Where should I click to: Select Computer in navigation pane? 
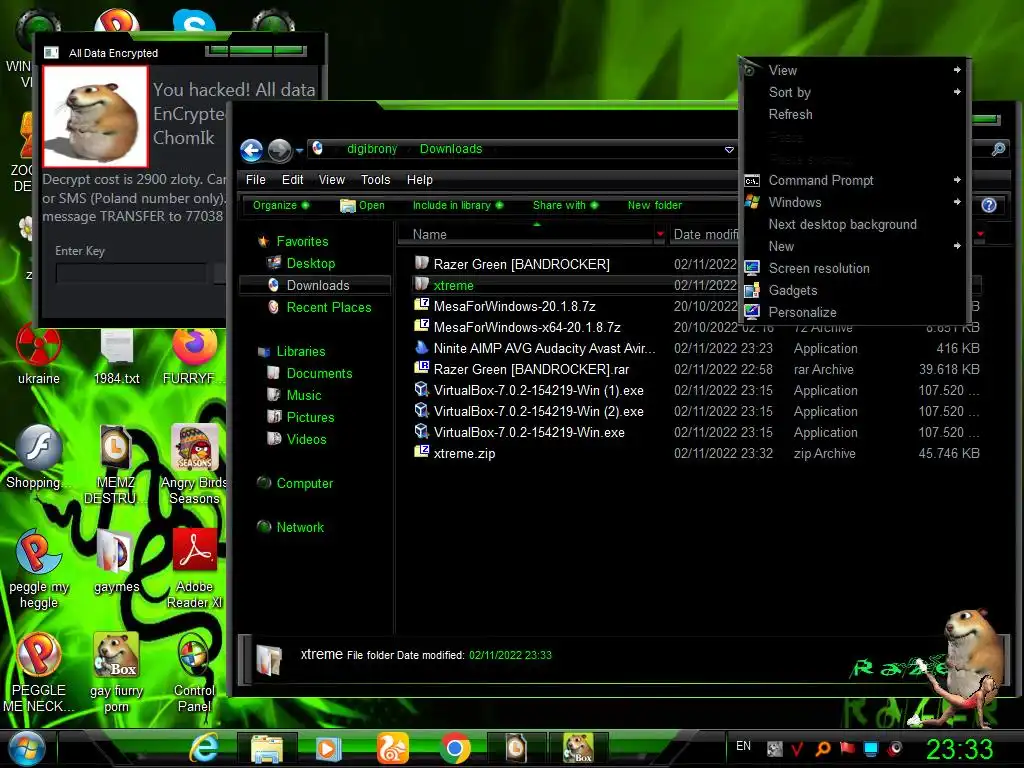coord(304,483)
